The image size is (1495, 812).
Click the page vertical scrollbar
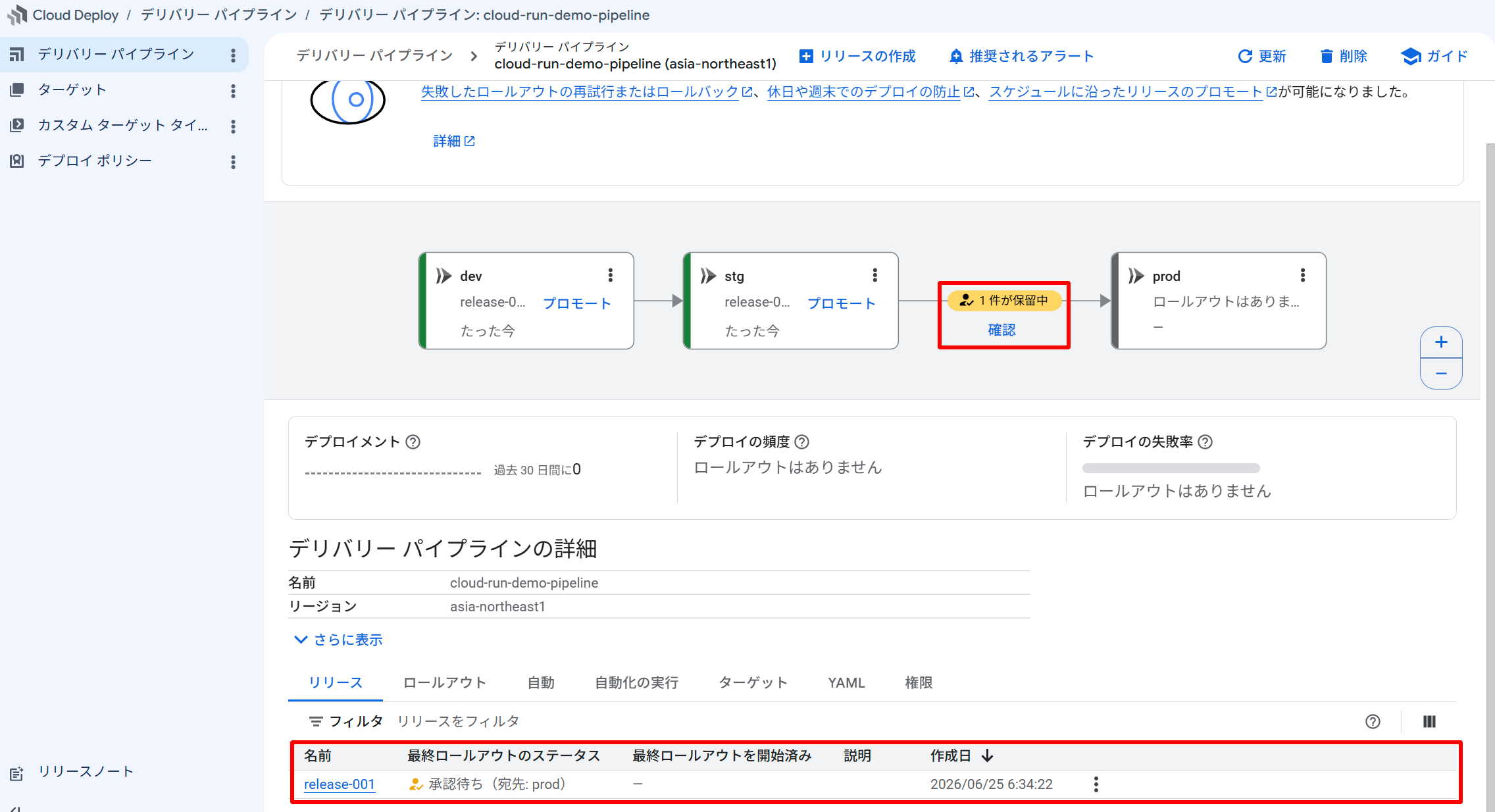pyautogui.click(x=1490, y=477)
